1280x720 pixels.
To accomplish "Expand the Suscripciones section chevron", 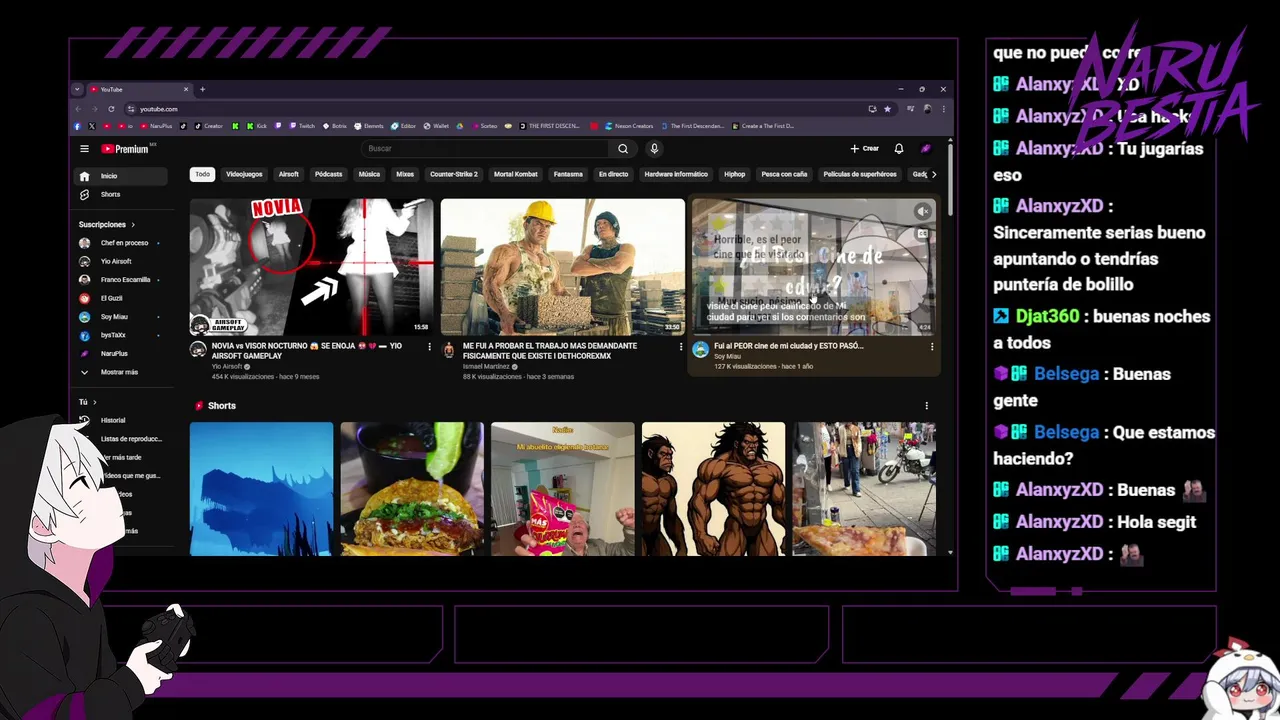I will 133,225.
